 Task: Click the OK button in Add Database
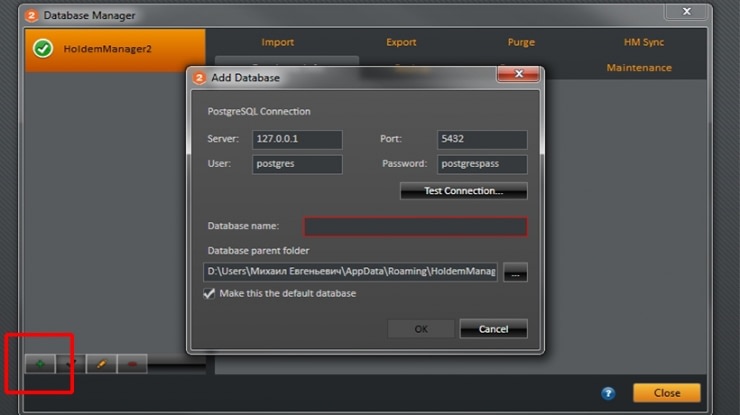click(421, 329)
